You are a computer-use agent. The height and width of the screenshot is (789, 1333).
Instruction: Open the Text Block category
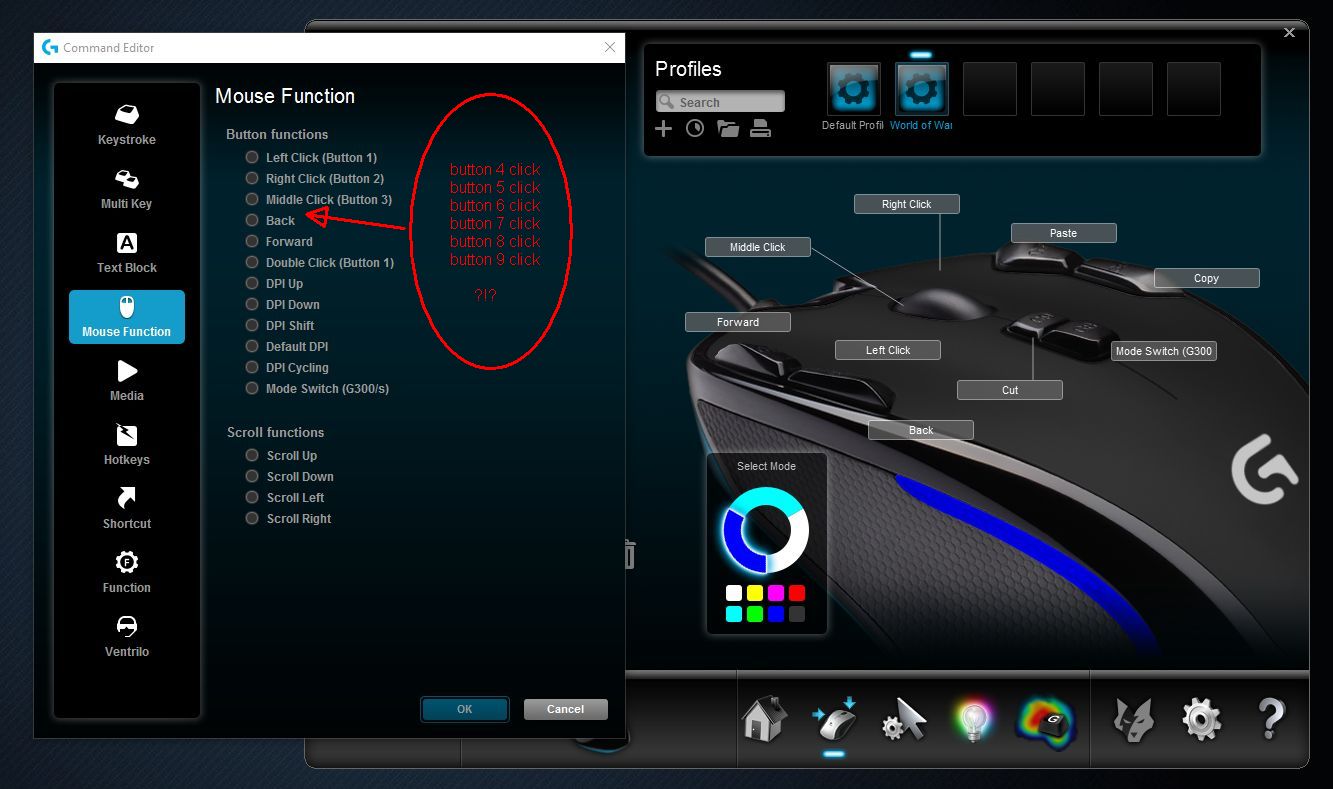tap(127, 253)
